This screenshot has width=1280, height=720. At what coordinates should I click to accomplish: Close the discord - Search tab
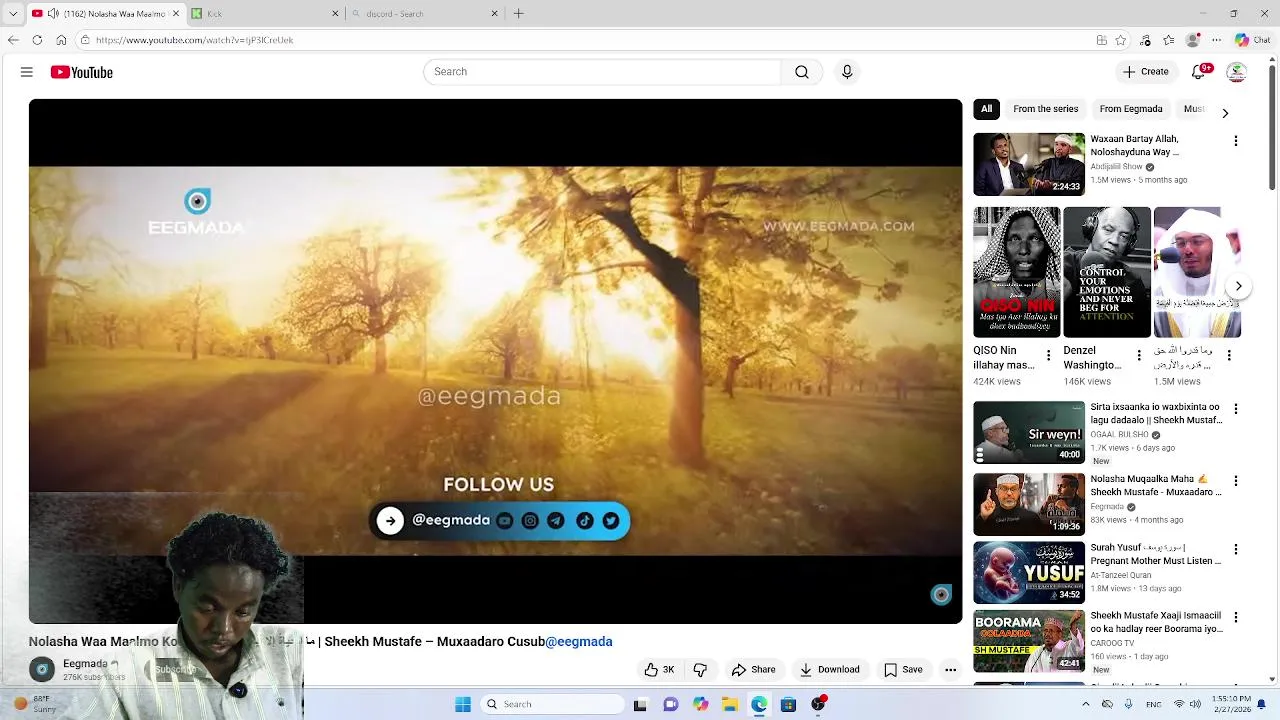tap(494, 14)
